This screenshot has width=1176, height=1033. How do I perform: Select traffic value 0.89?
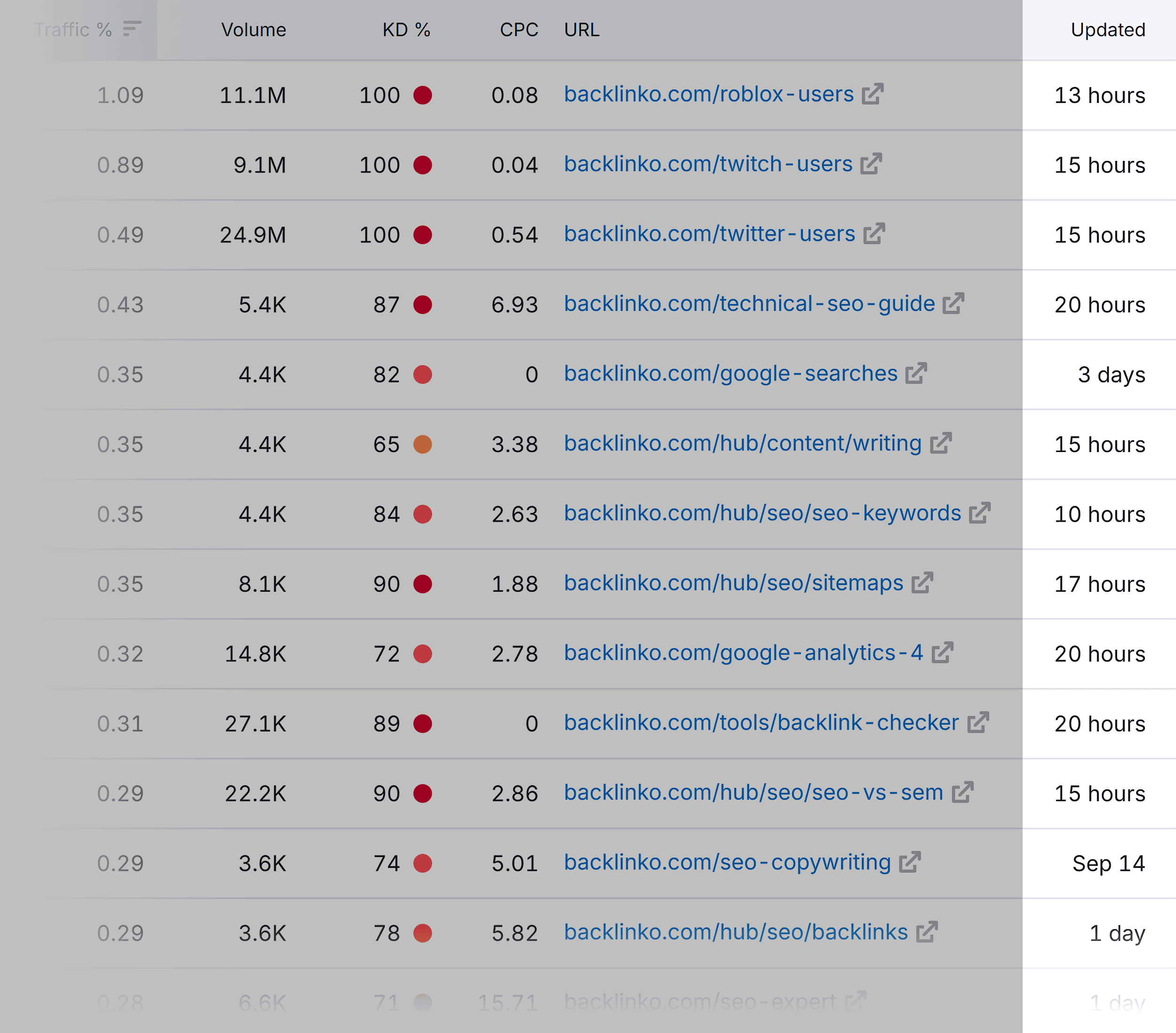click(120, 165)
